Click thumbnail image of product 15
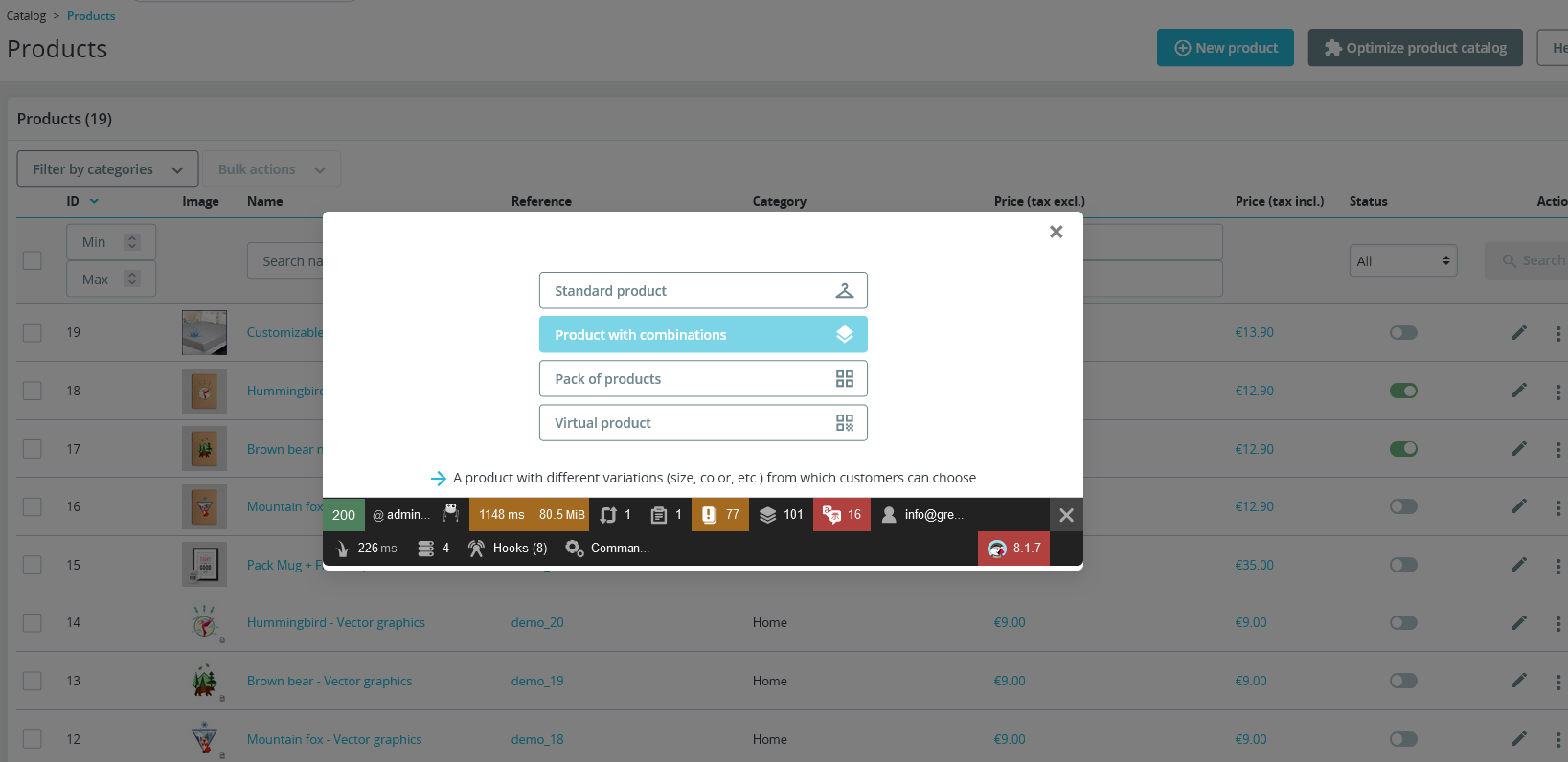 (x=204, y=565)
